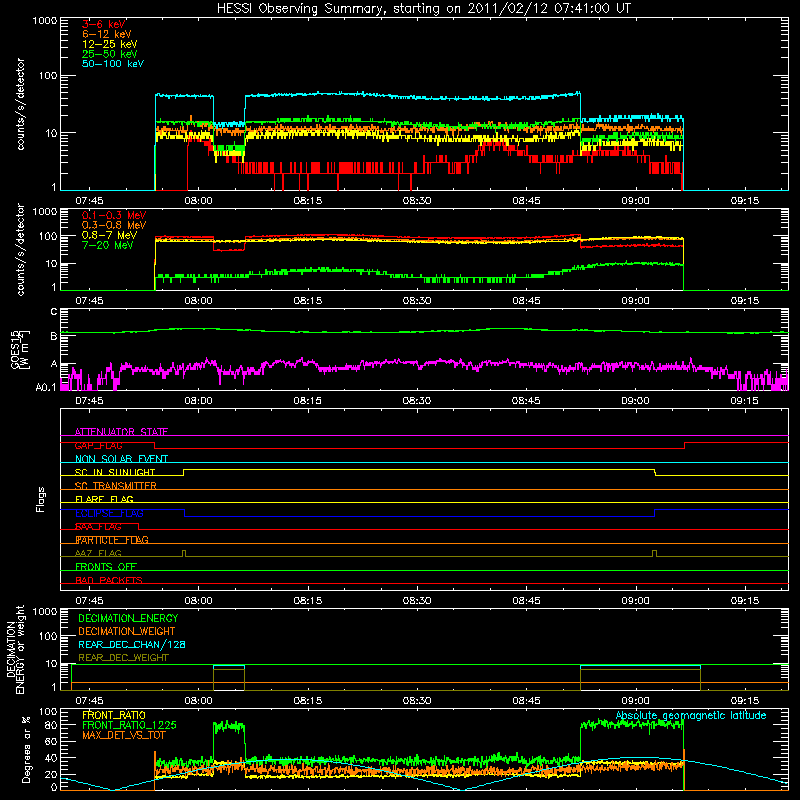Select the AAZ_FLAG label
Image resolution: width=800 pixels, height=800 pixels.
pyautogui.click(x=98, y=553)
